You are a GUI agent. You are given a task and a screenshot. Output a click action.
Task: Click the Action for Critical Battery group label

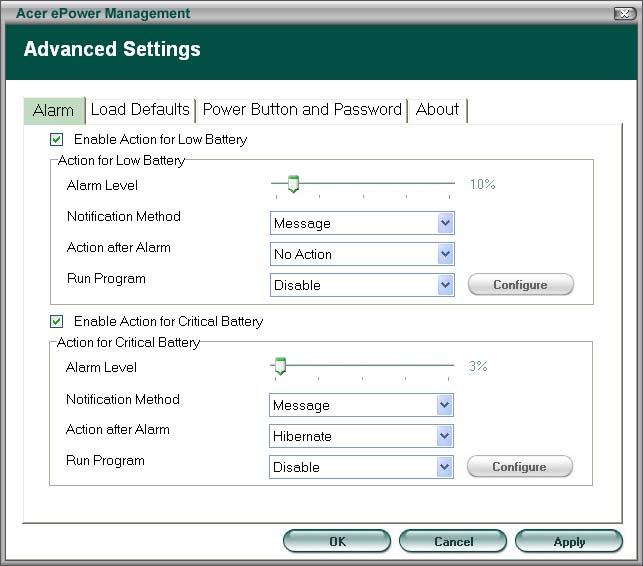pyautogui.click(x=128, y=342)
